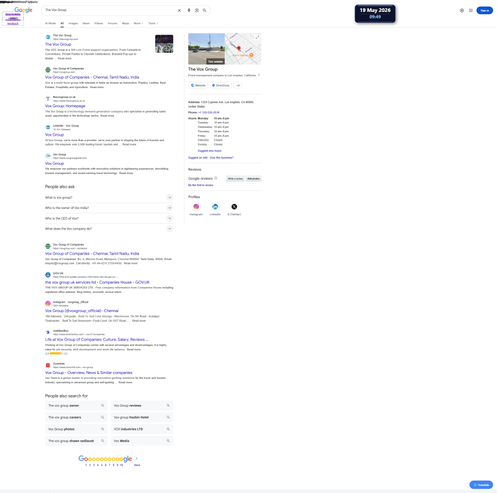This screenshot has height=493, width=500.
Task: Open the Tools dropdown
Action: [153, 23]
